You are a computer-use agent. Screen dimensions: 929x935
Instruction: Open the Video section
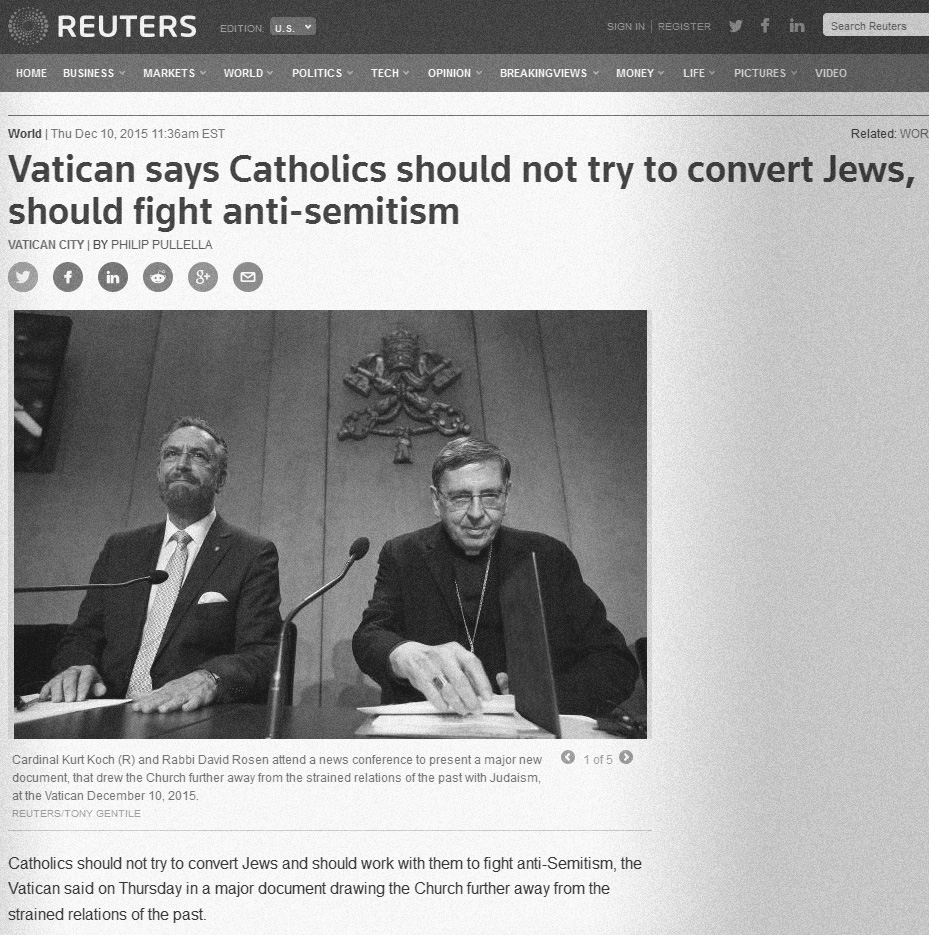point(831,73)
